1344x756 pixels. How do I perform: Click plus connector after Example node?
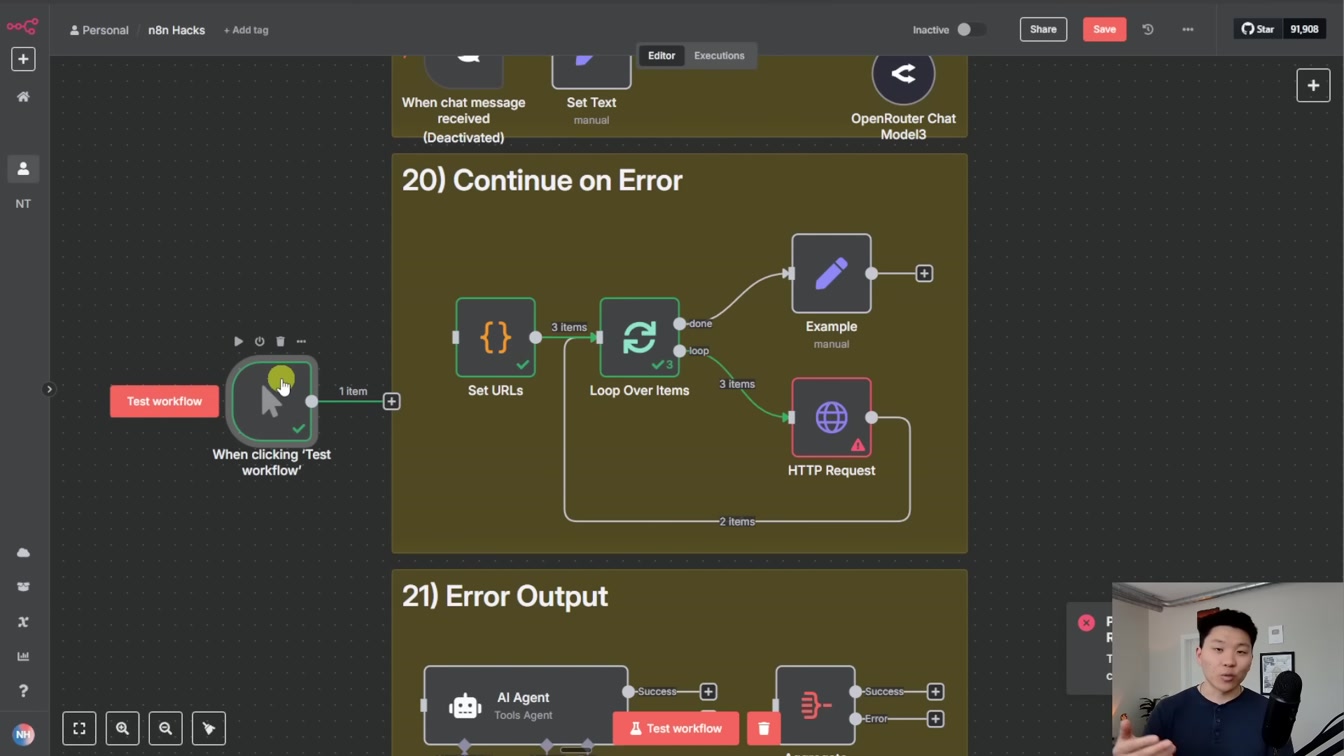[x=924, y=273]
